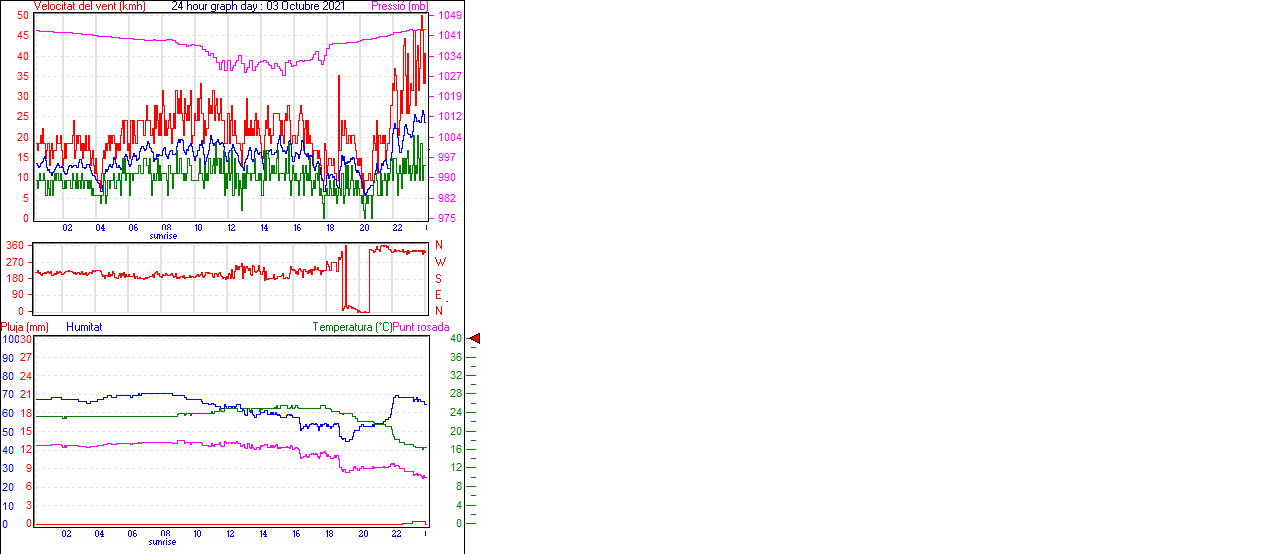Image resolution: width=1280 pixels, height=554 pixels.
Task: Click the 'Pluja (mm)' legend label
Action: point(25,327)
